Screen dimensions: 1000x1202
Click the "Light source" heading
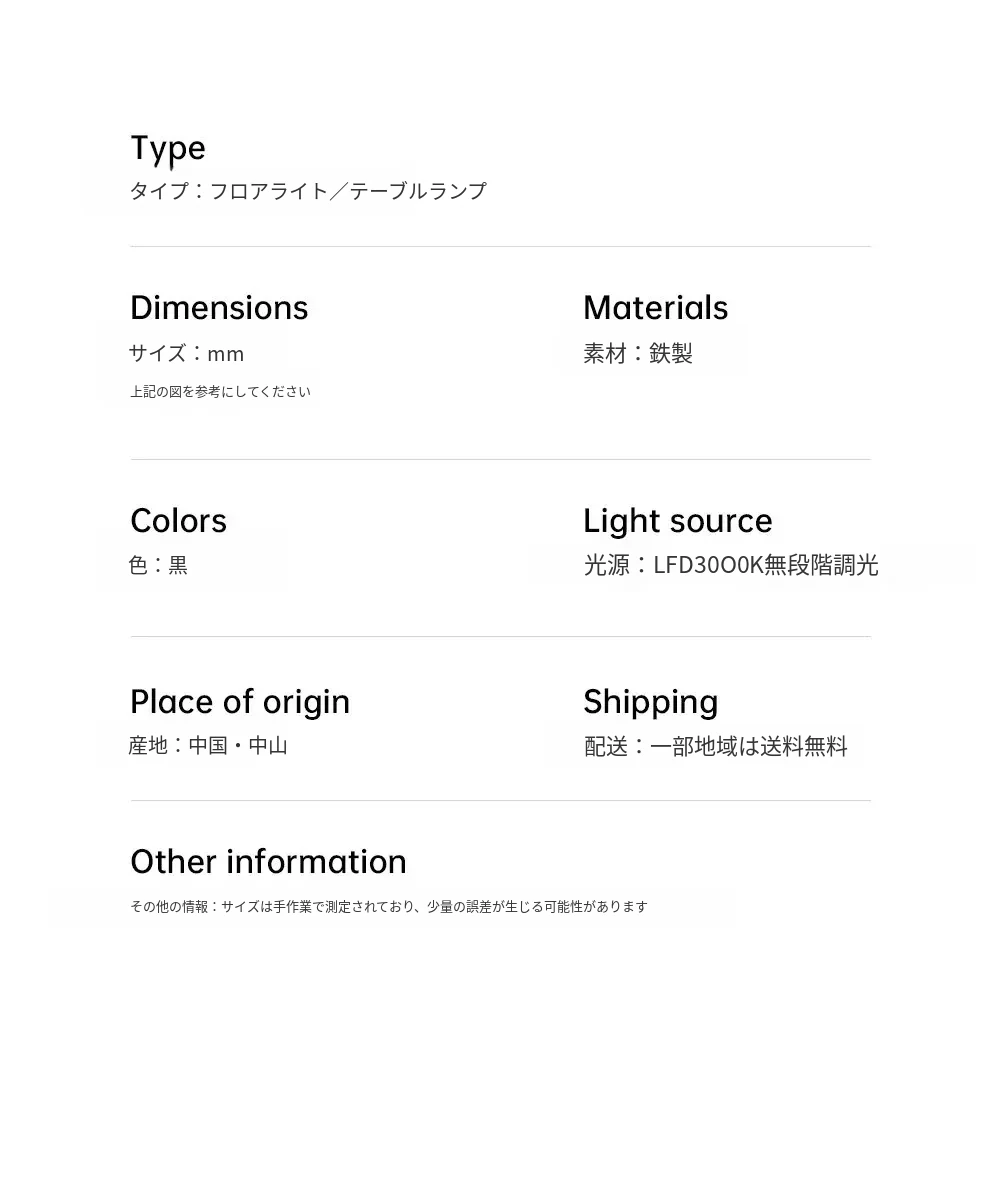(x=677, y=521)
